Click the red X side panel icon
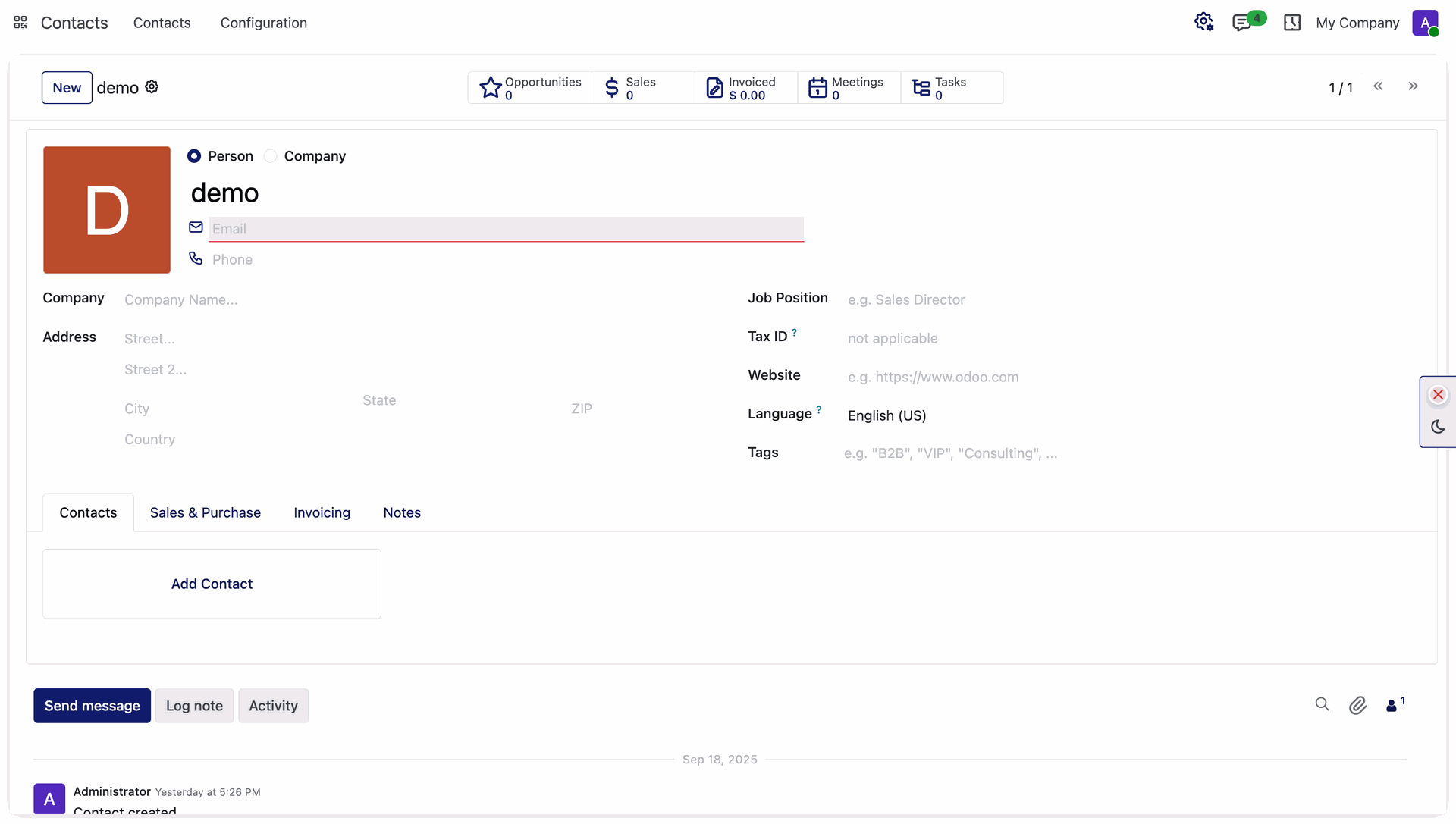 (x=1438, y=395)
